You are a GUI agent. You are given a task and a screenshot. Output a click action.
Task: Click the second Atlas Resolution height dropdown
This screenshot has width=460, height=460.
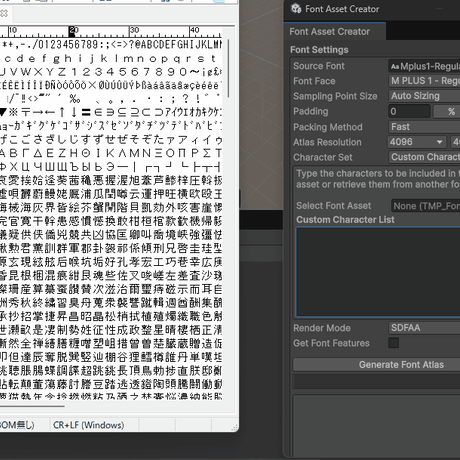click(455, 142)
